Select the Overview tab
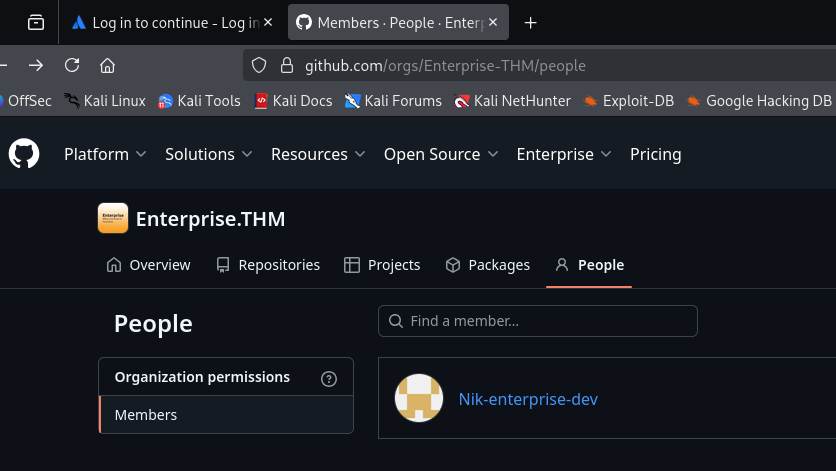836x471 pixels. click(148, 265)
